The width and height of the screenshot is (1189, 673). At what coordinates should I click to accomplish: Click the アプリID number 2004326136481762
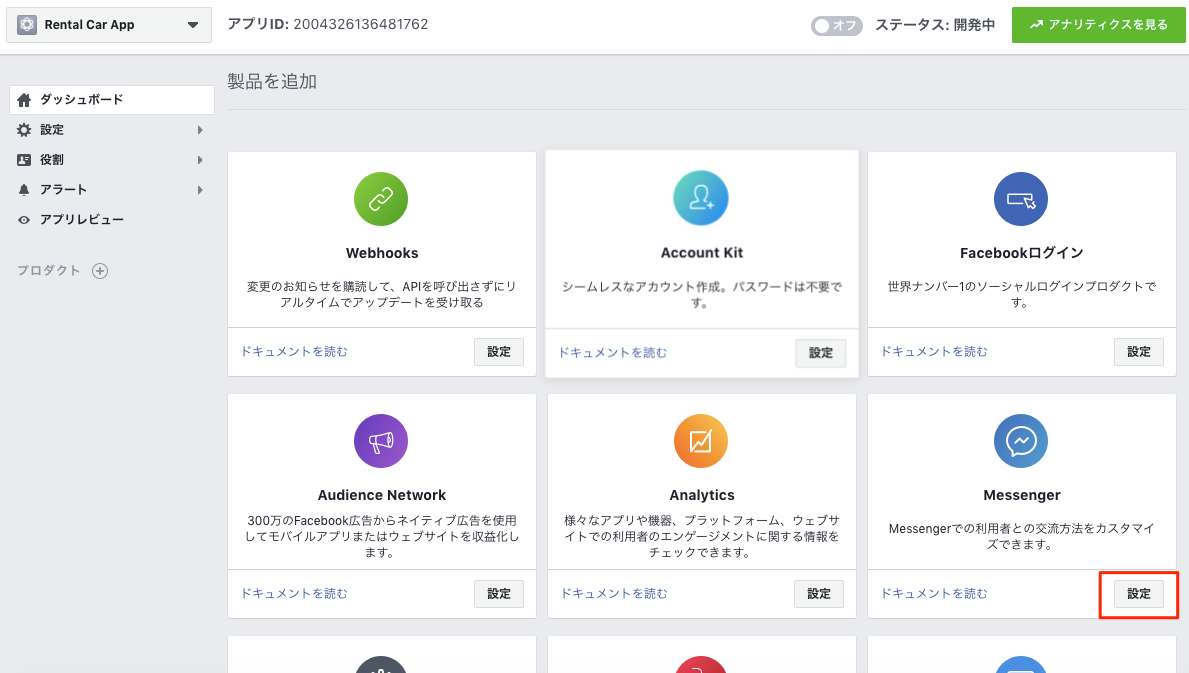point(361,24)
